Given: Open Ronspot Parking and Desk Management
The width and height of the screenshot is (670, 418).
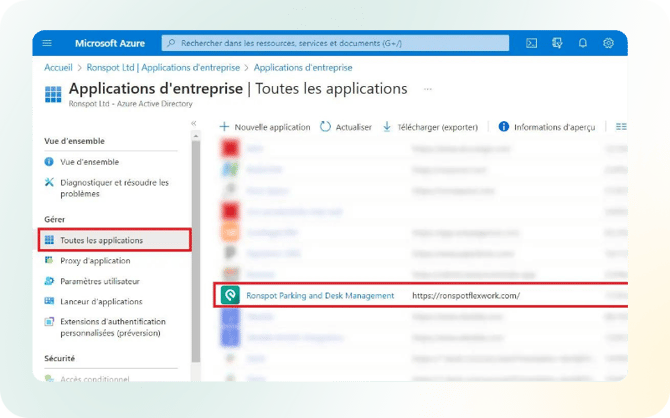Looking at the screenshot, I should tap(320, 295).
